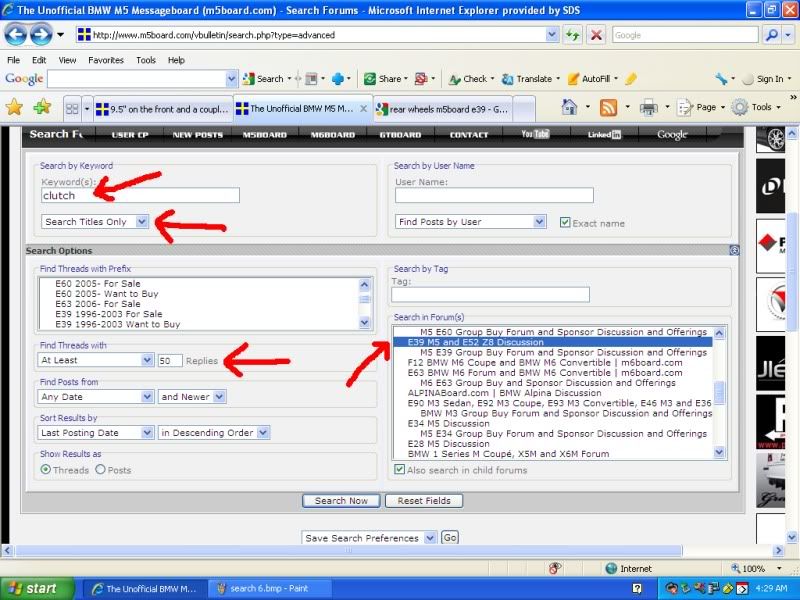Select the Posts radio button

[x=101, y=469]
